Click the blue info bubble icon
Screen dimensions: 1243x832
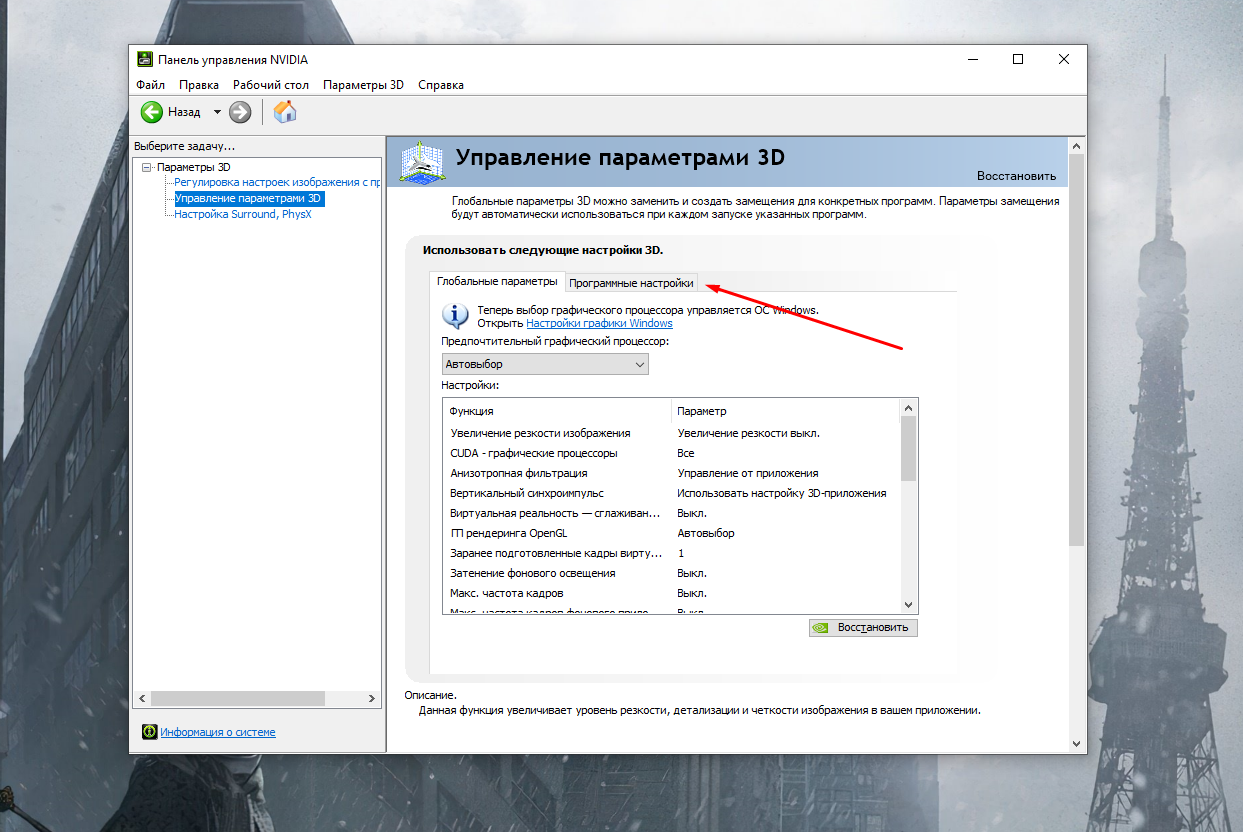[455, 316]
